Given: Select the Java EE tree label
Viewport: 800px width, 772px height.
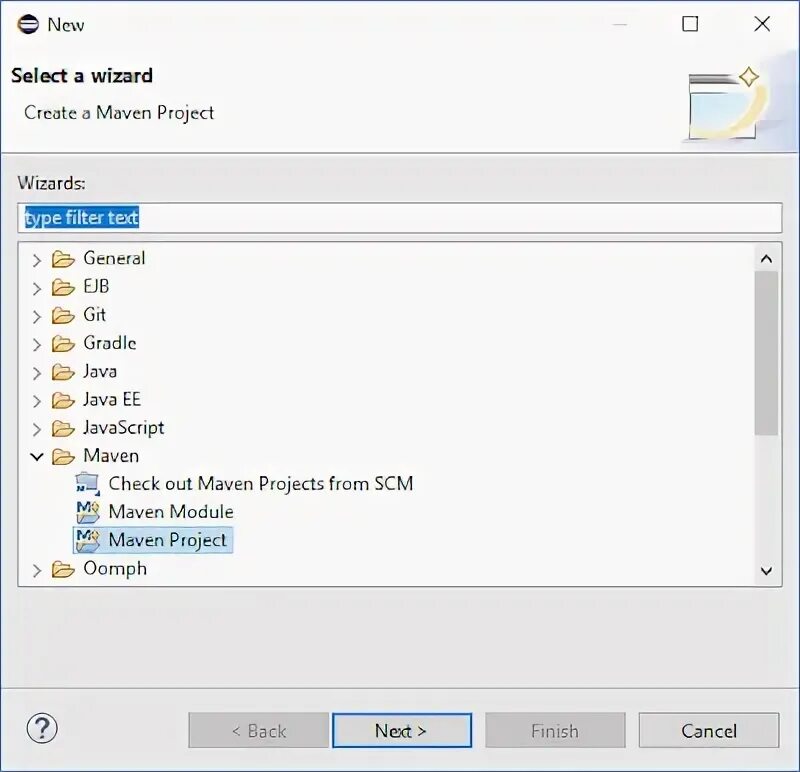Looking at the screenshot, I should click(112, 399).
